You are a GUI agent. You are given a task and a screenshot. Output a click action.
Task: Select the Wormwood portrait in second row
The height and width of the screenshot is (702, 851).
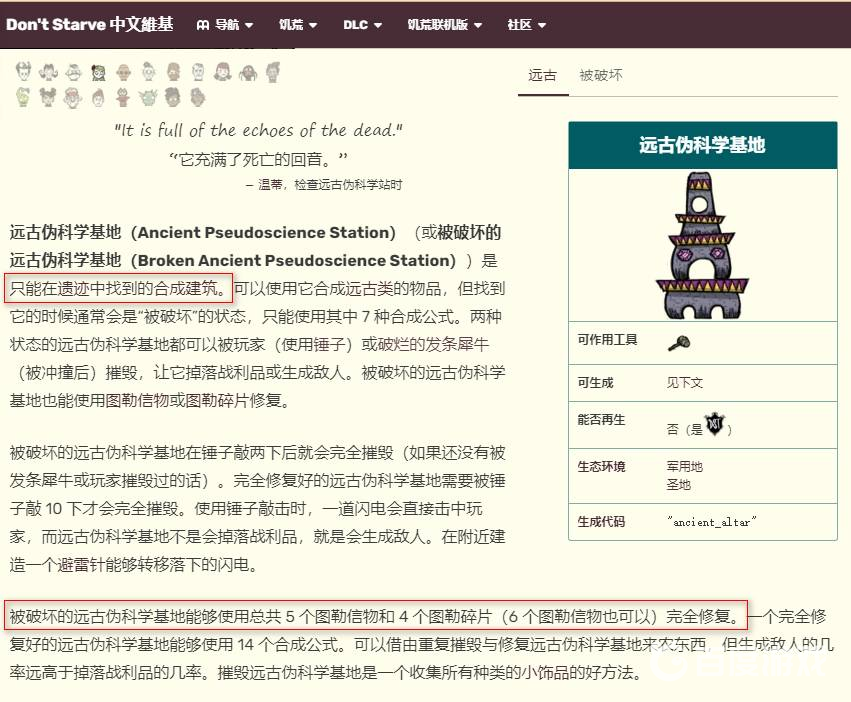coord(24,95)
